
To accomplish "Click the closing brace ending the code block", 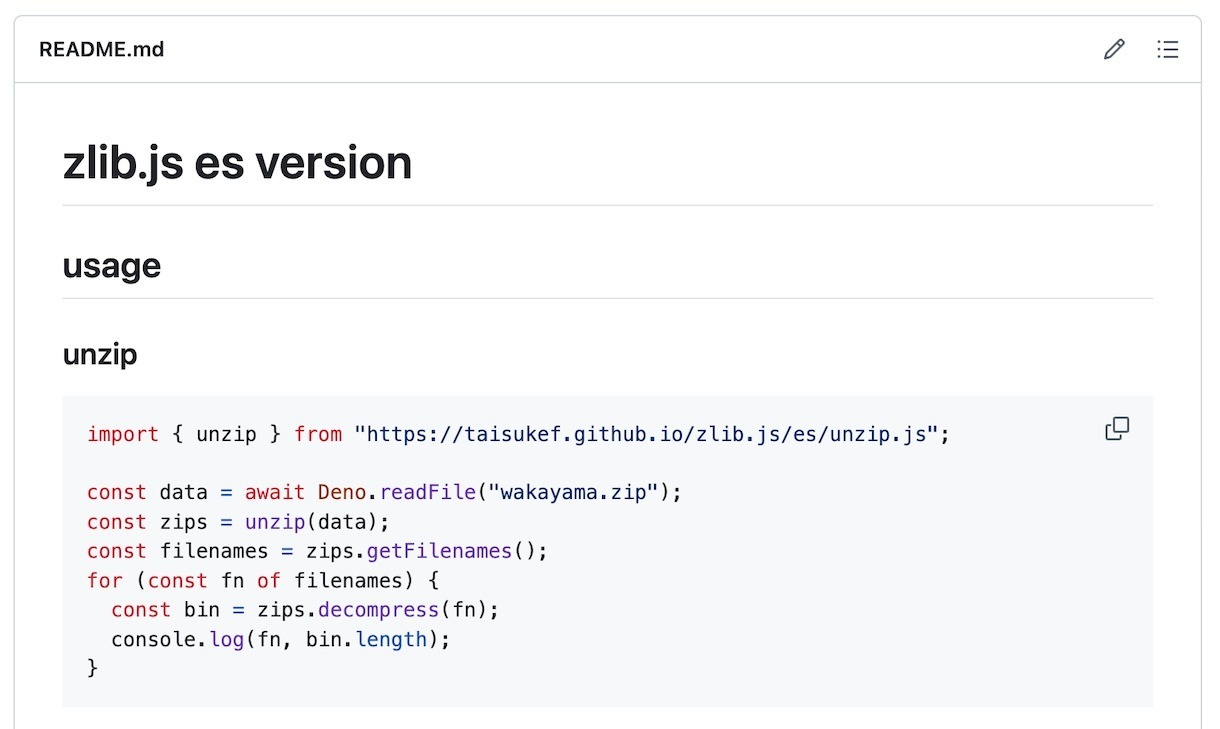I will point(93,668).
